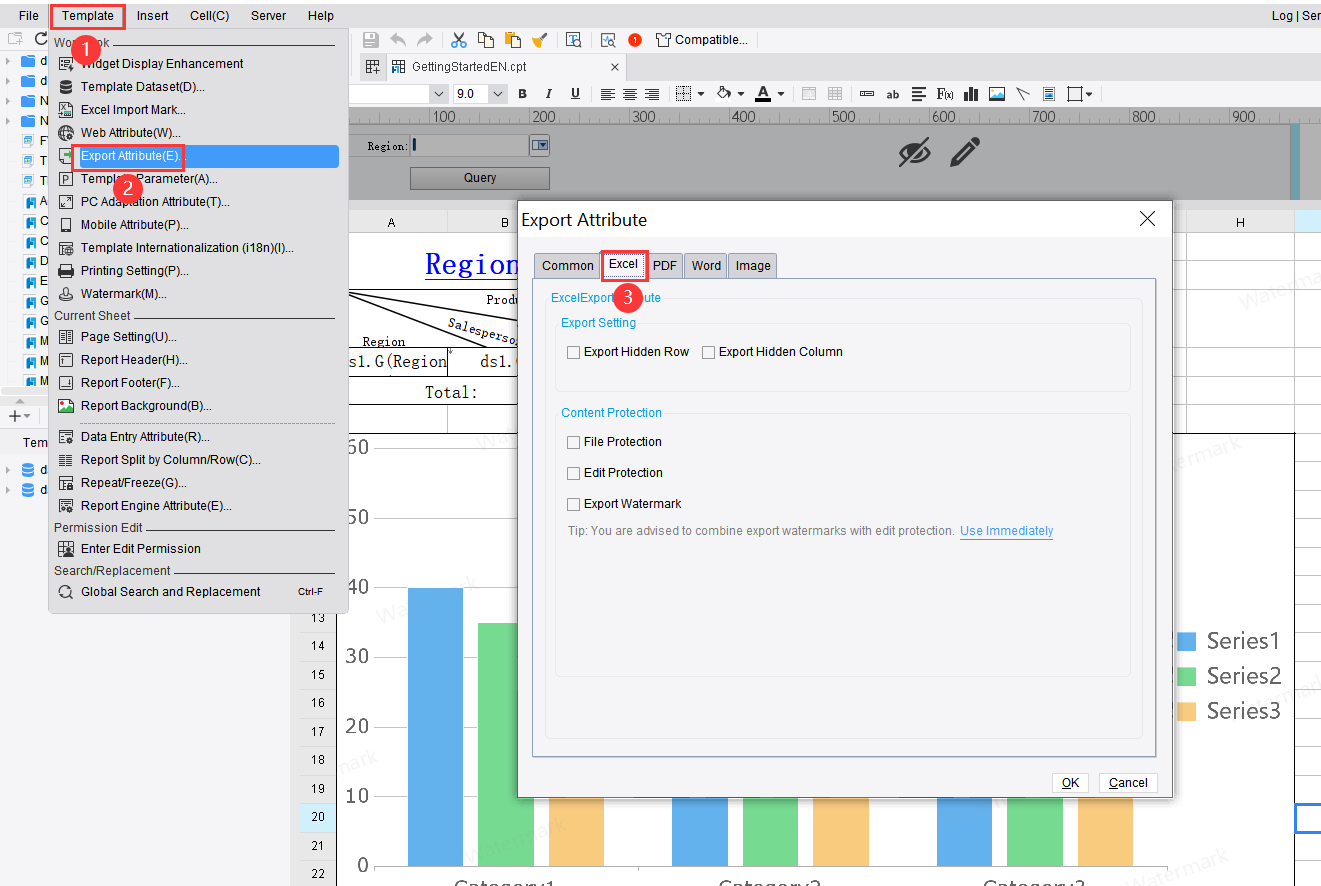The height and width of the screenshot is (886, 1321).
Task: Toggle Italic formatting
Action: 548,94
